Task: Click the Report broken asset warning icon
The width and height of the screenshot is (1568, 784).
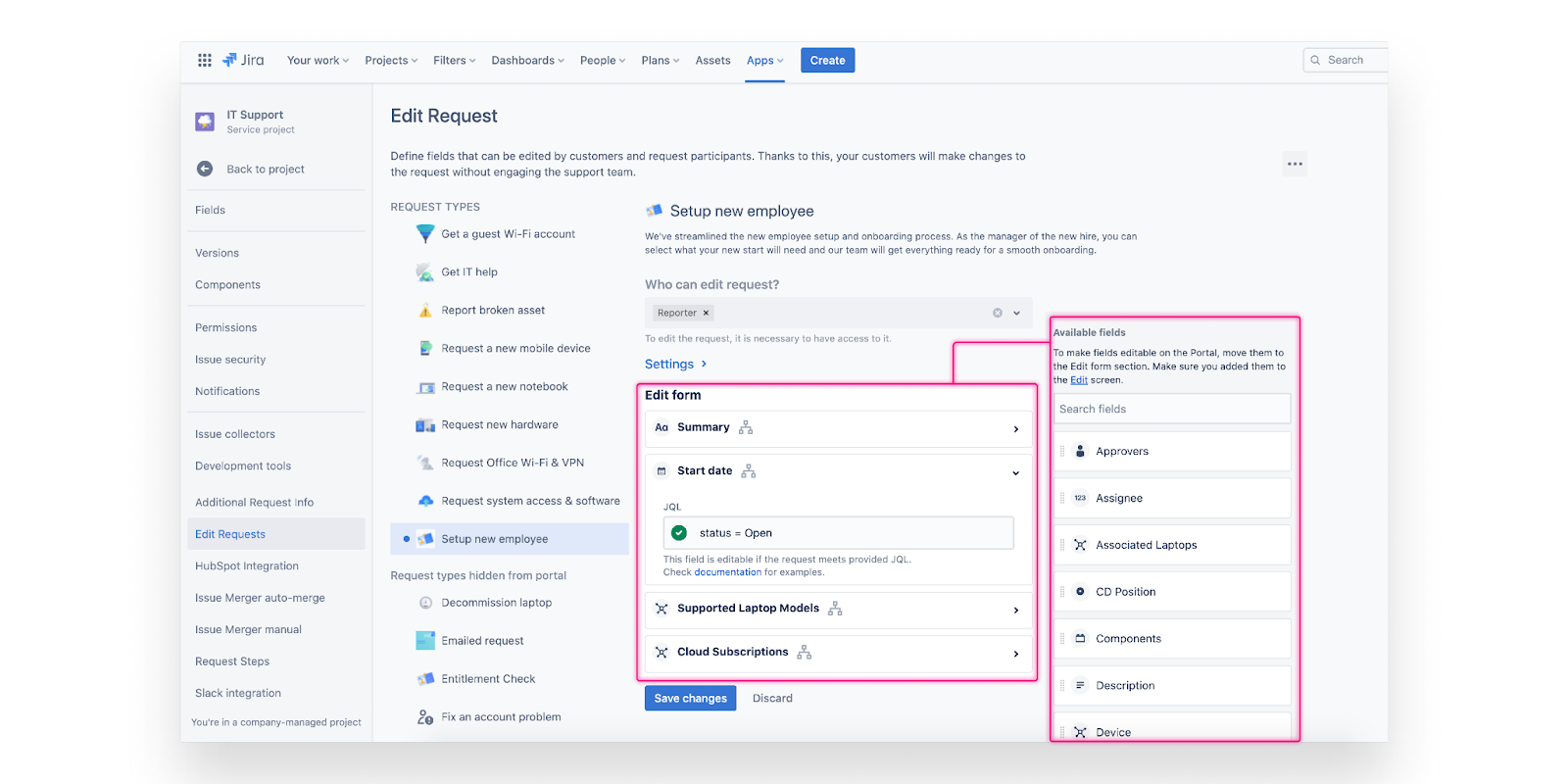Action: click(x=425, y=311)
